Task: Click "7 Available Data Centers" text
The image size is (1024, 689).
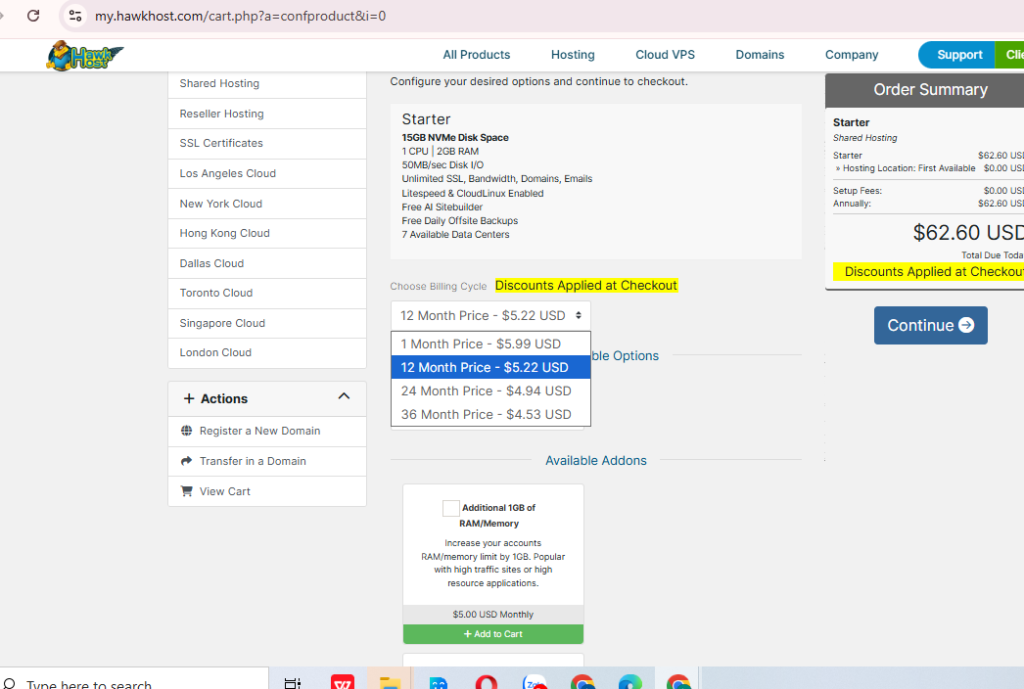Action: point(455,234)
